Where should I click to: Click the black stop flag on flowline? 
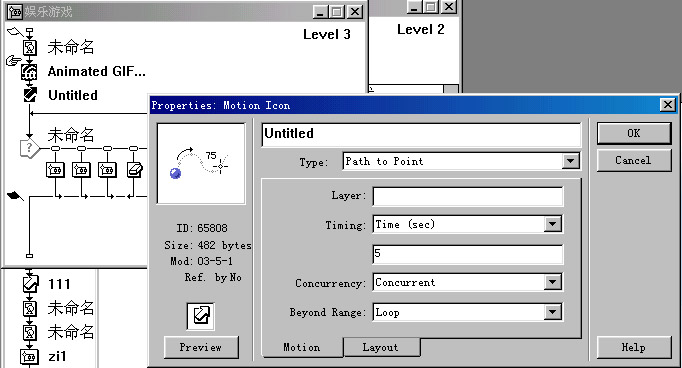15,196
